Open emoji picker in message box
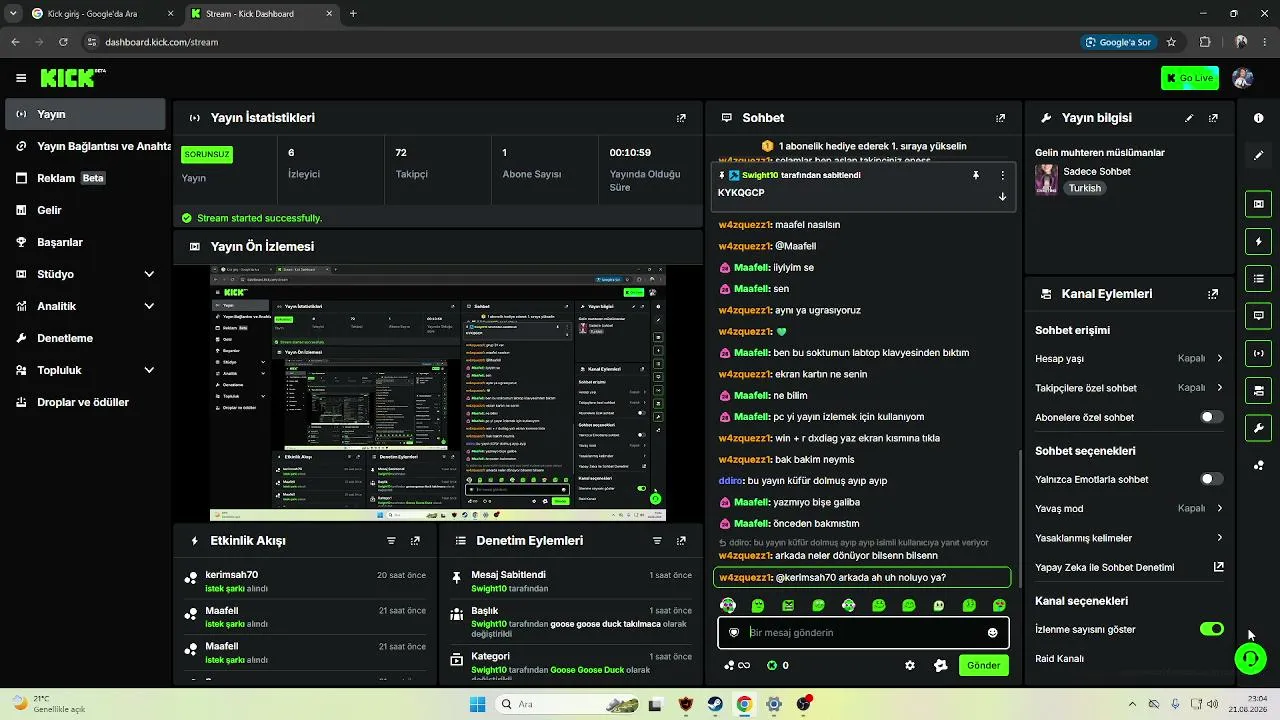The width and height of the screenshot is (1280, 720). (x=992, y=632)
